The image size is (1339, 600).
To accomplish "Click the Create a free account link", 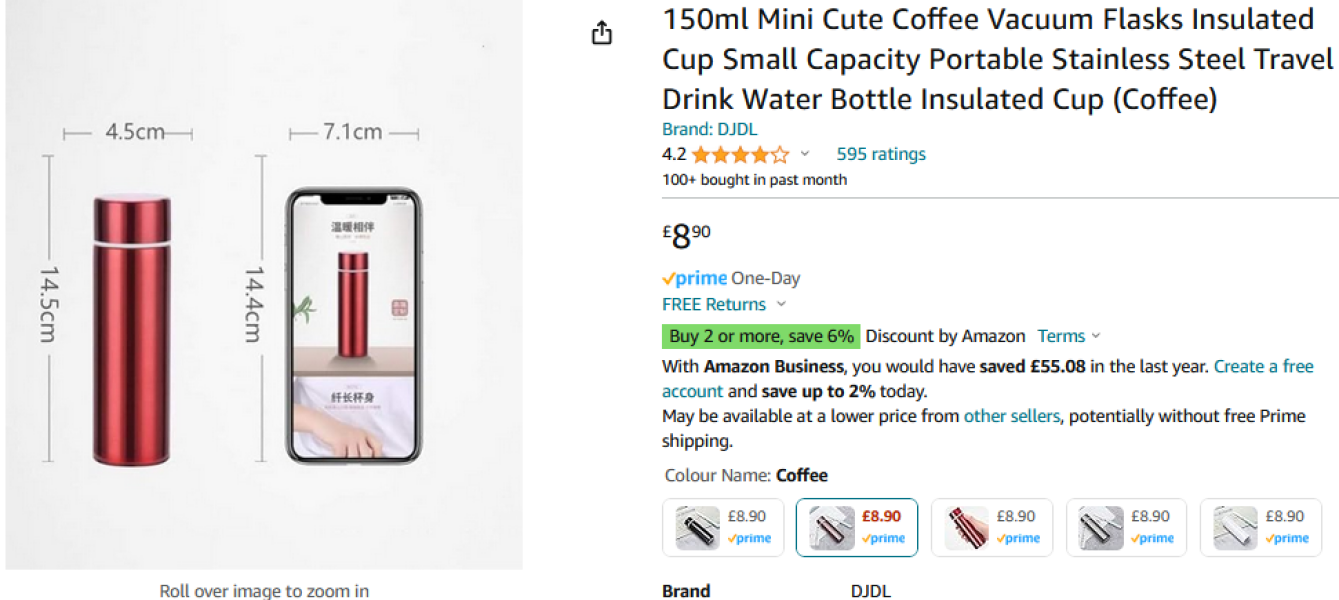I will point(1264,366).
